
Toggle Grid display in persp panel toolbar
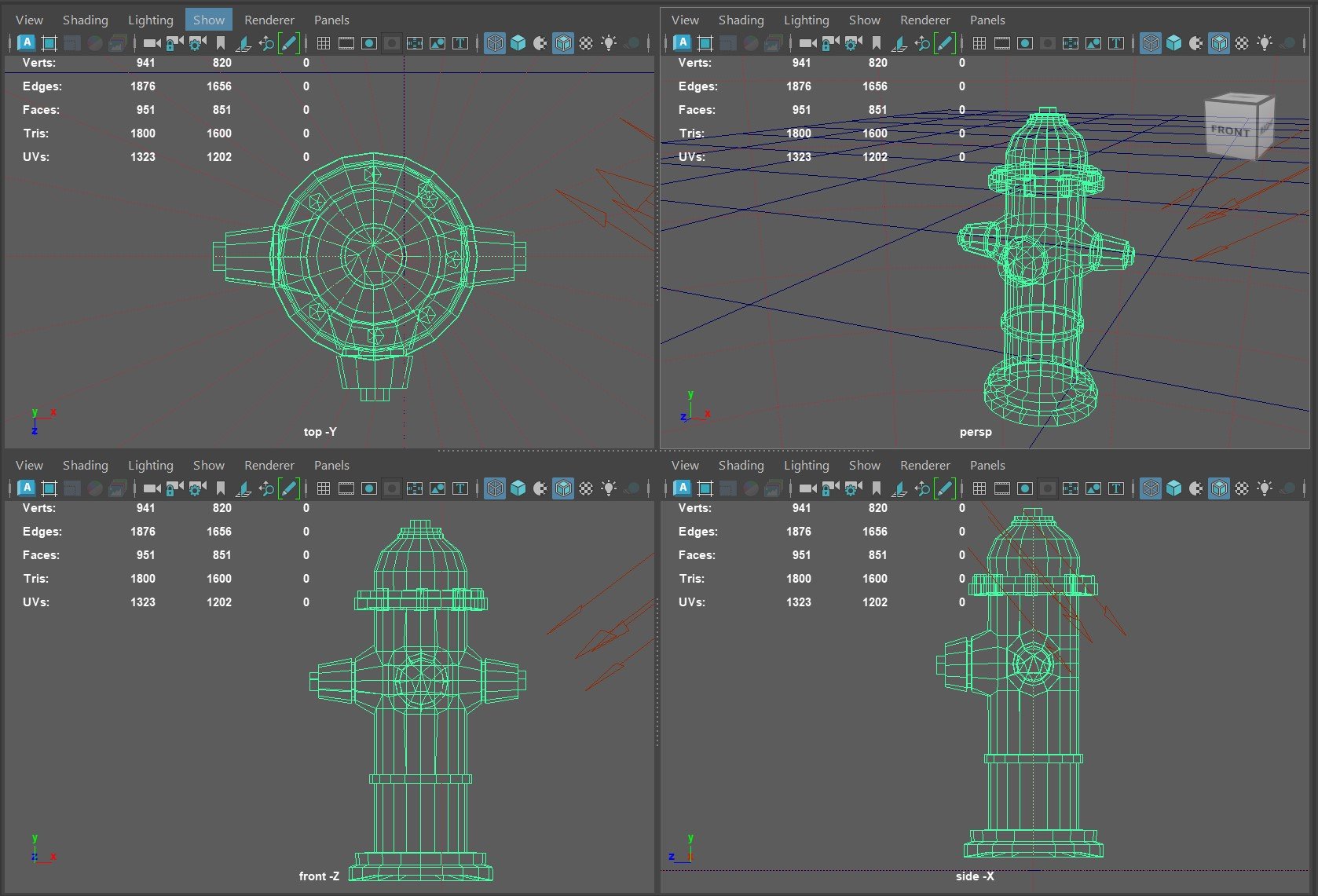[x=979, y=43]
